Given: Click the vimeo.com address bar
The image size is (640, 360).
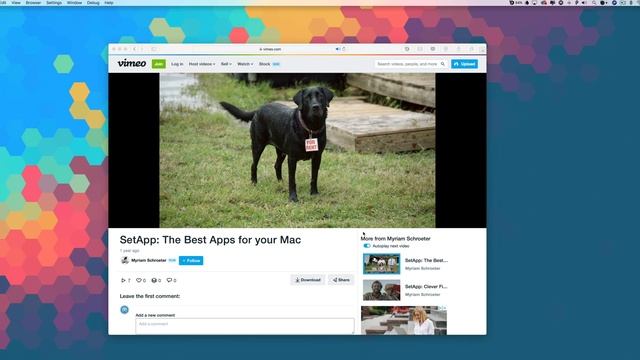Looking at the screenshot, I should [x=271, y=49].
